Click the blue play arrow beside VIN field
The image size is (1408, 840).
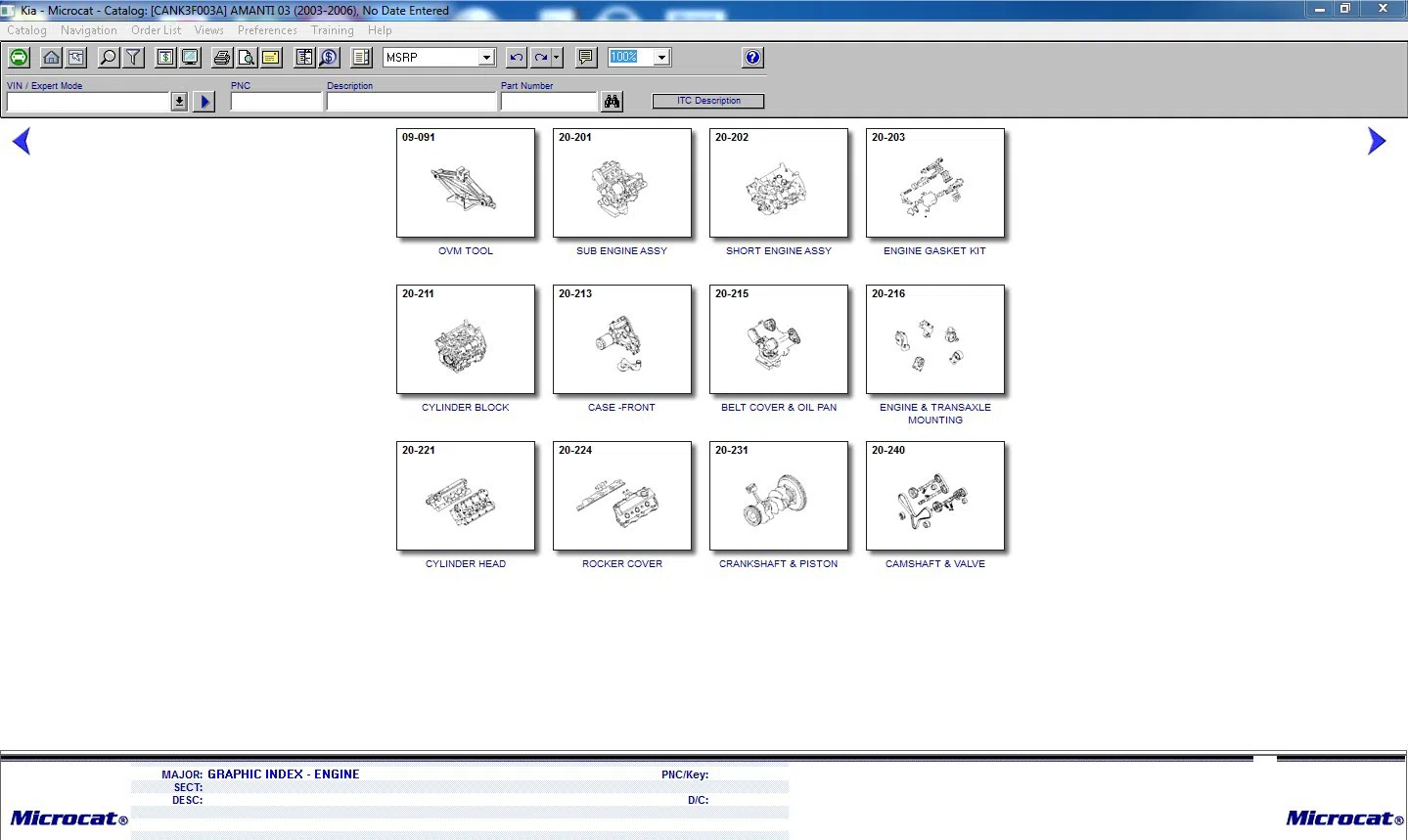204,102
